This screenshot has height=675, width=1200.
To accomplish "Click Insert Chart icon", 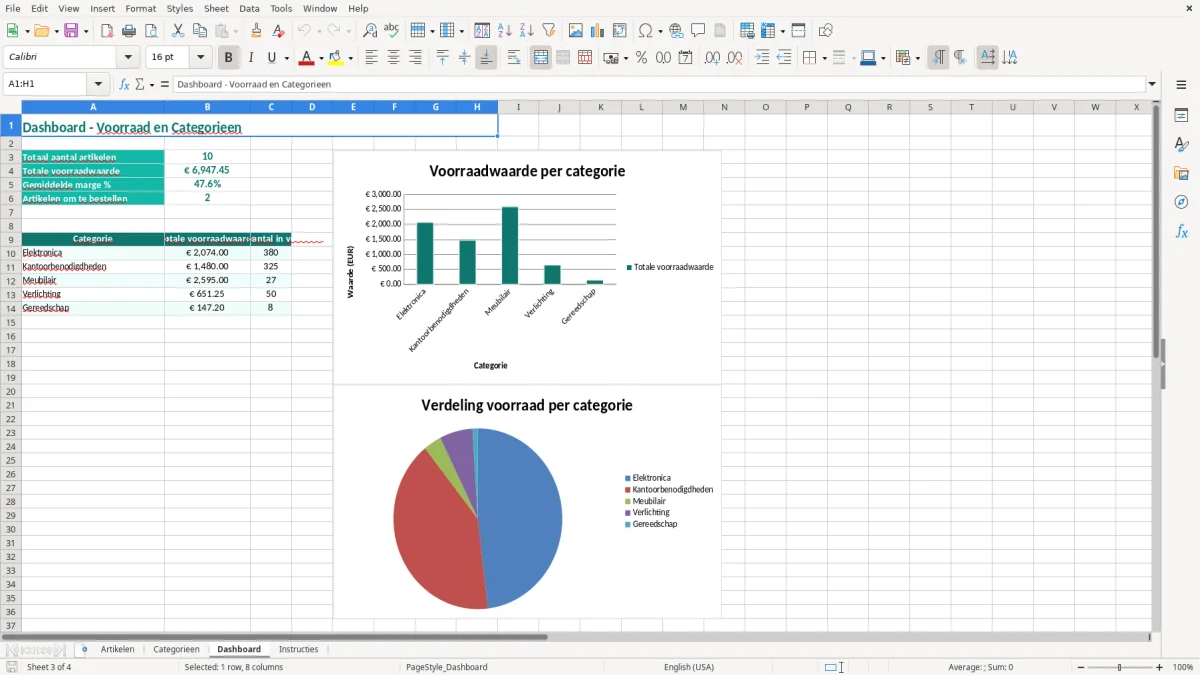I will pyautogui.click(x=597, y=31).
